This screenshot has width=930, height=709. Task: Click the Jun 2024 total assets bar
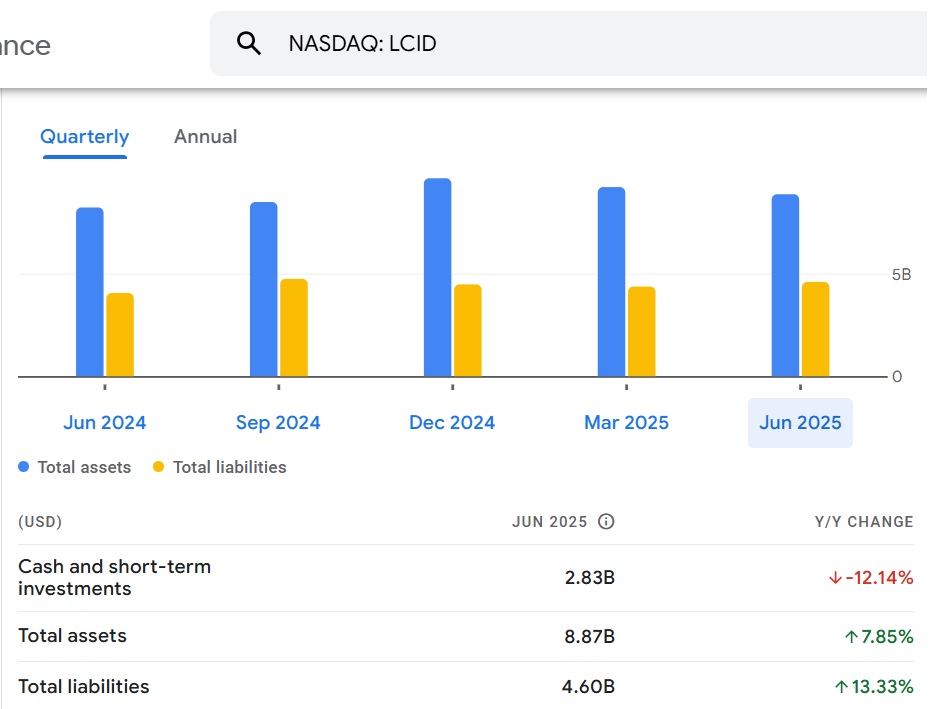pos(90,292)
